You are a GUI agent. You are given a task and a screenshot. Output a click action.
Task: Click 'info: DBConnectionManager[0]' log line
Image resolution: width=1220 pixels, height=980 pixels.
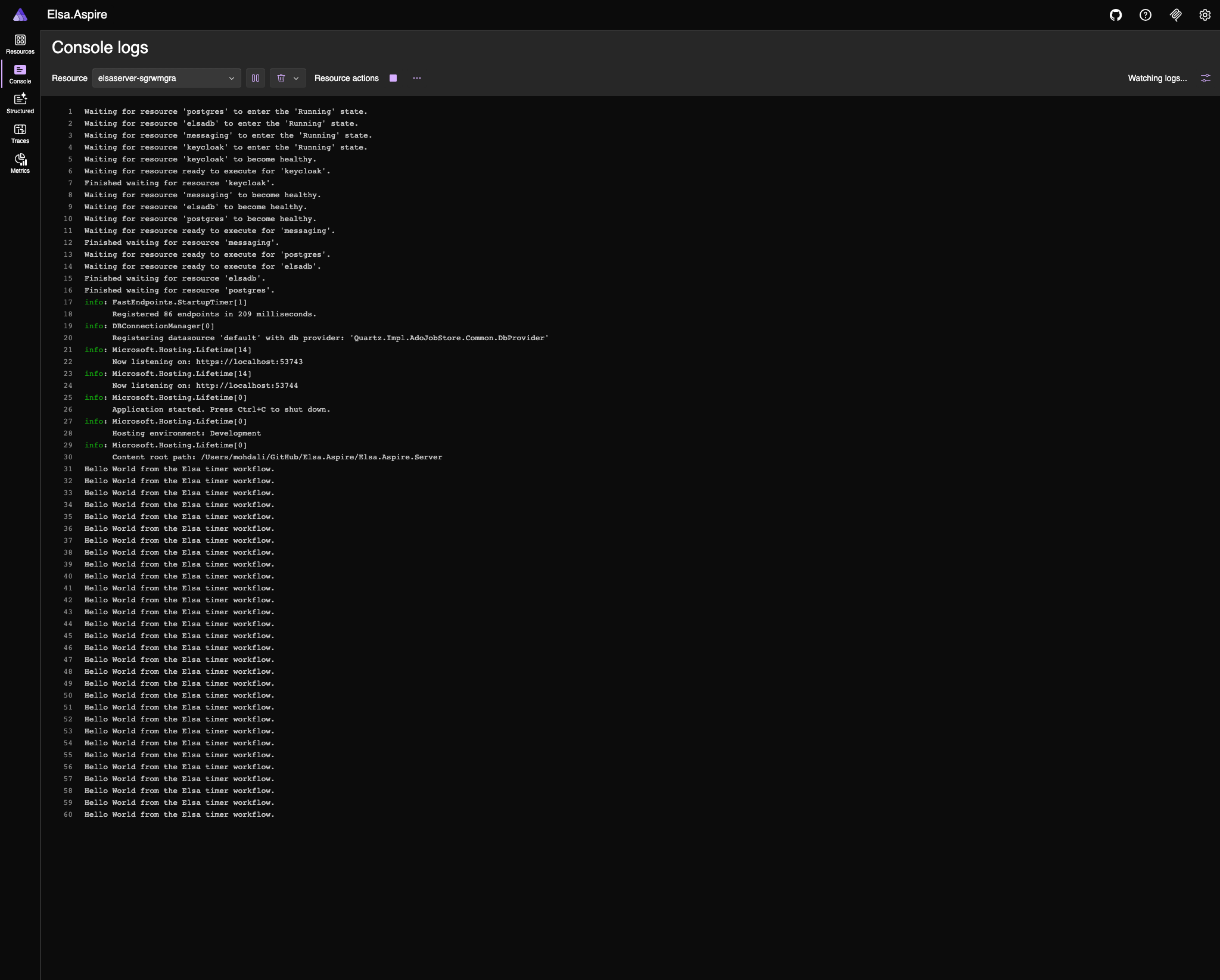[x=149, y=326]
